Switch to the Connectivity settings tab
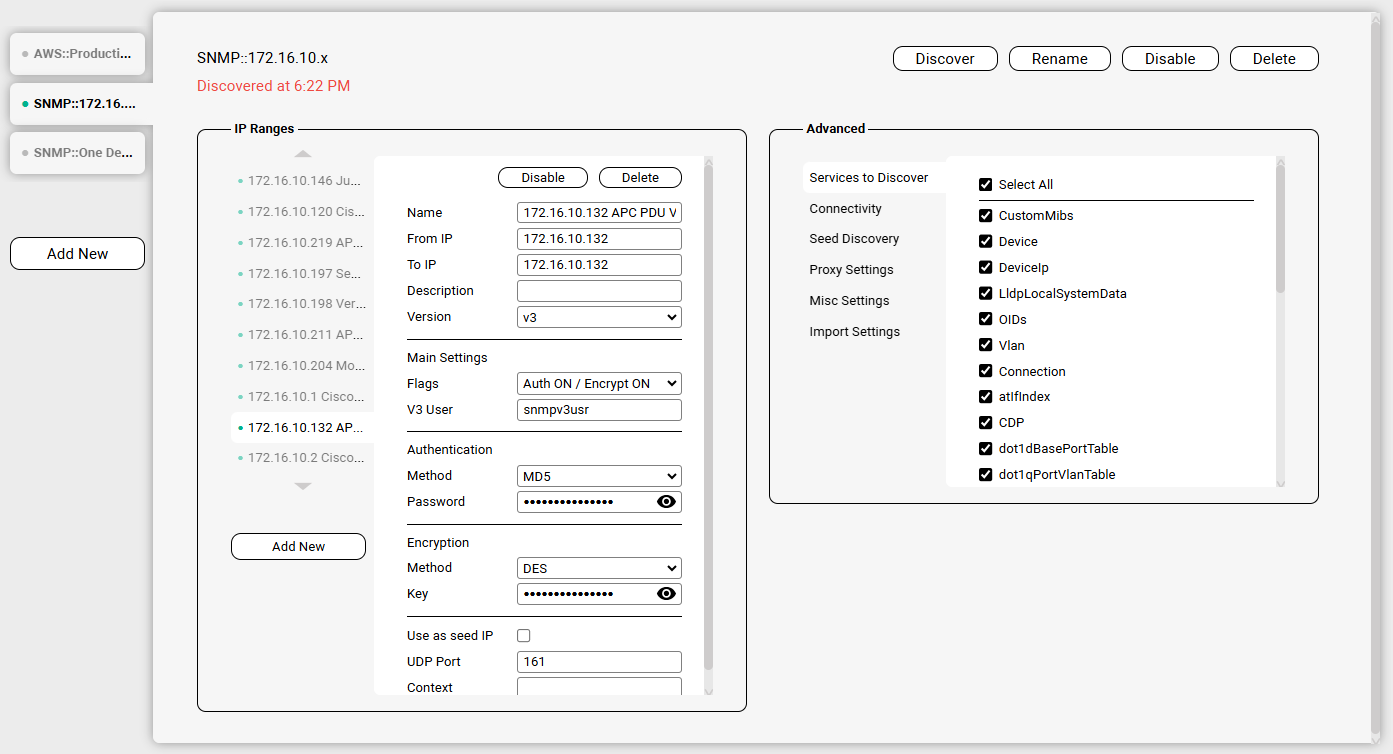1393x754 pixels. 845,209
